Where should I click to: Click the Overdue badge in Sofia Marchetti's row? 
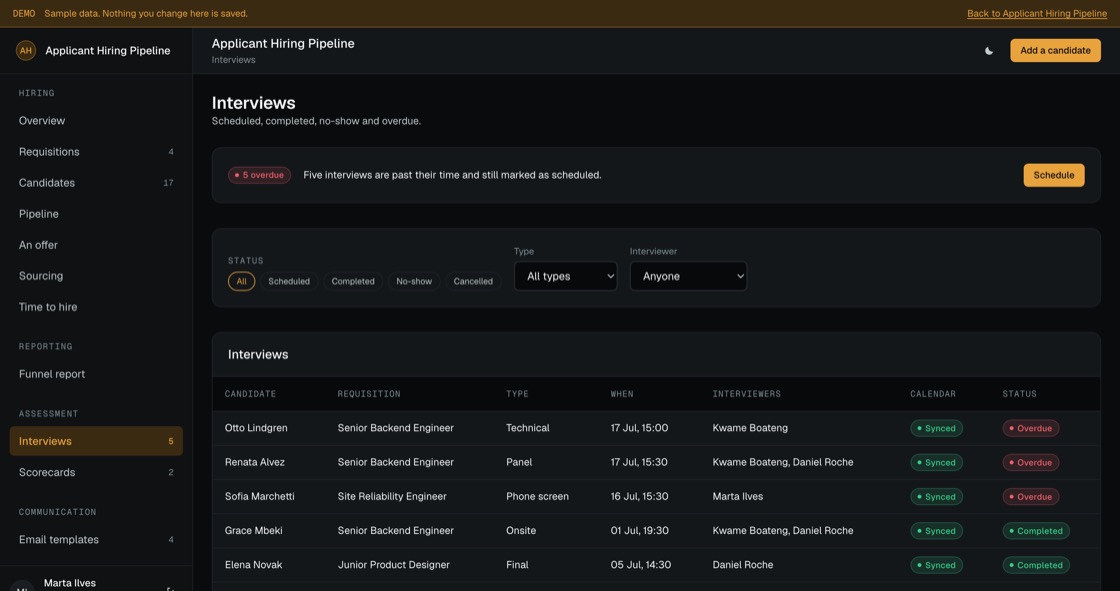(x=1031, y=497)
